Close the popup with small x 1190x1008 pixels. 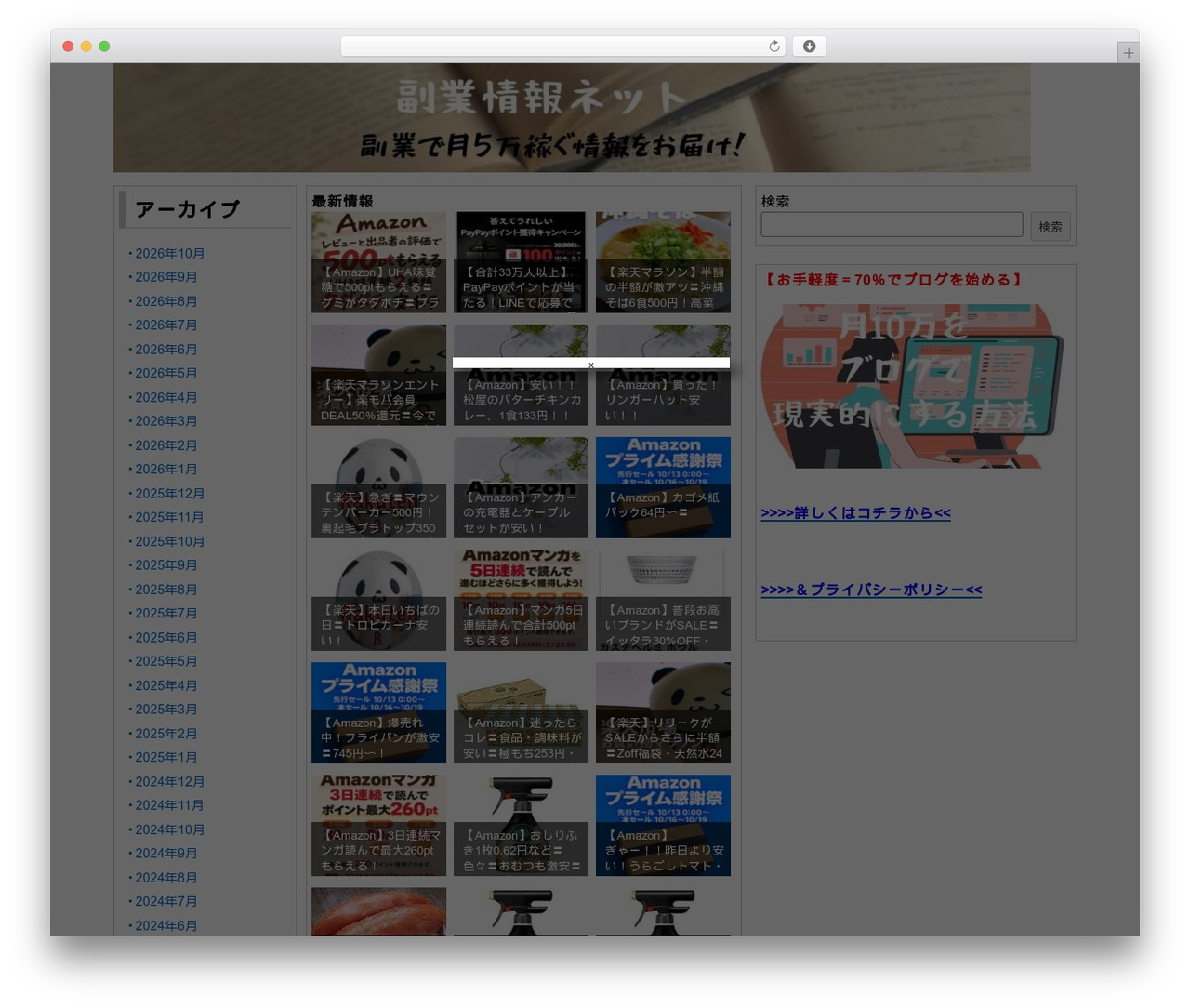pyautogui.click(x=591, y=365)
